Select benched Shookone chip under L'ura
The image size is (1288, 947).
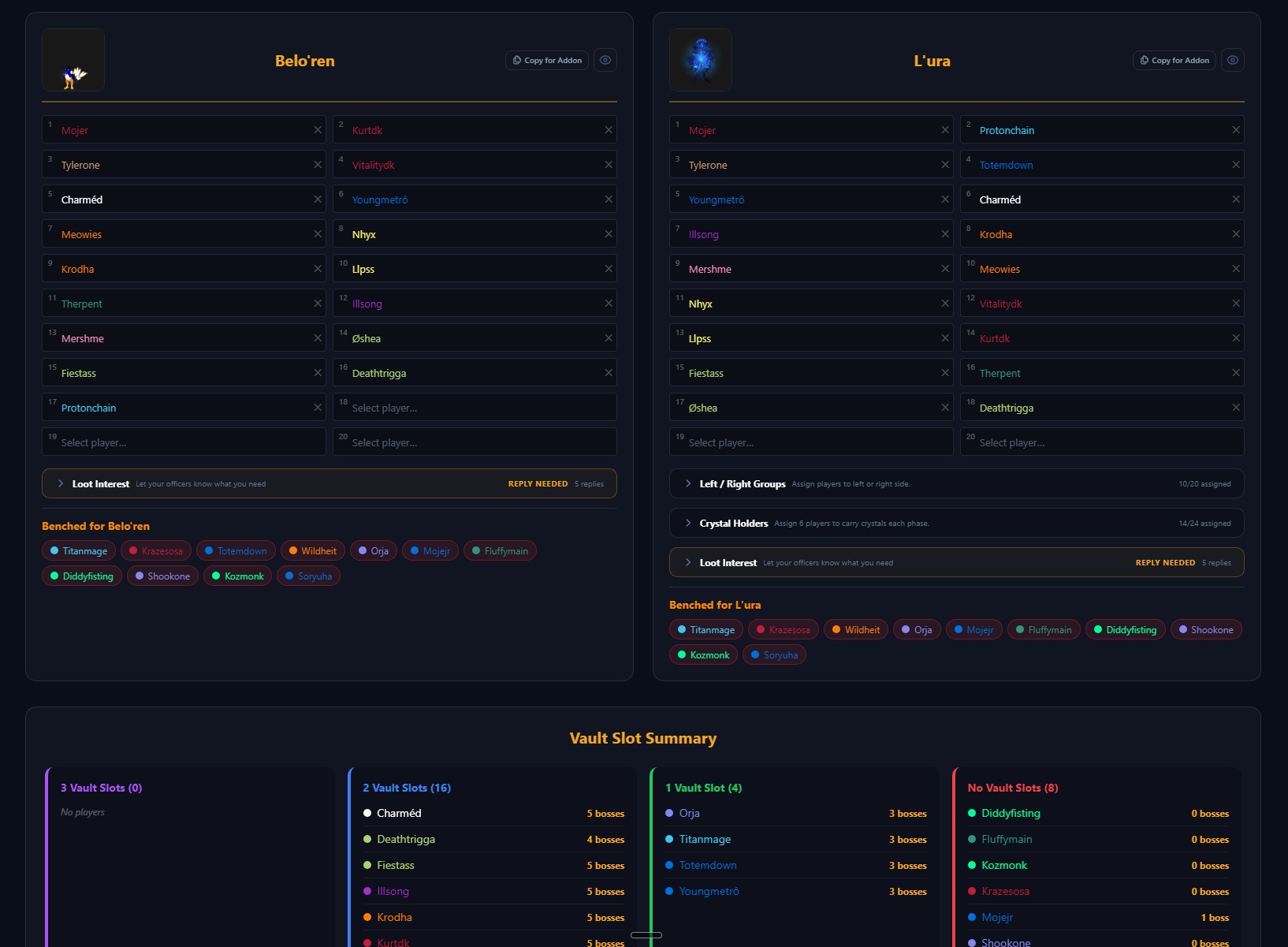pyautogui.click(x=1206, y=630)
